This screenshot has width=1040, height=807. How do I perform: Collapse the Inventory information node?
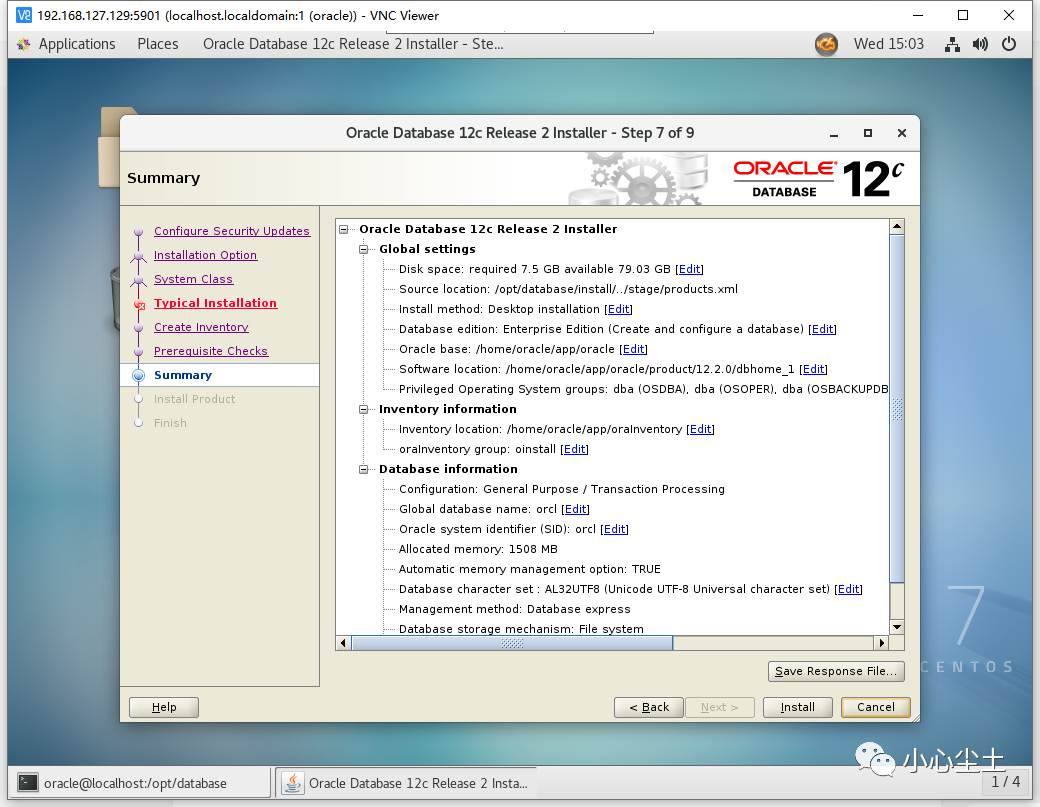click(363, 409)
